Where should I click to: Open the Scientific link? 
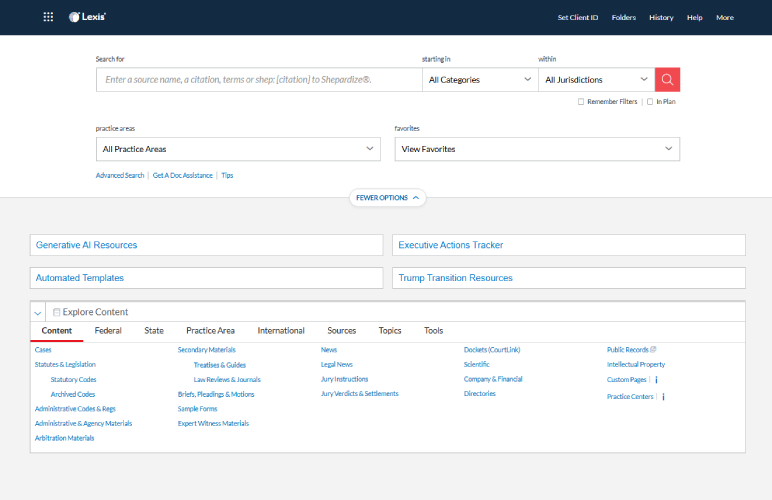(x=477, y=365)
